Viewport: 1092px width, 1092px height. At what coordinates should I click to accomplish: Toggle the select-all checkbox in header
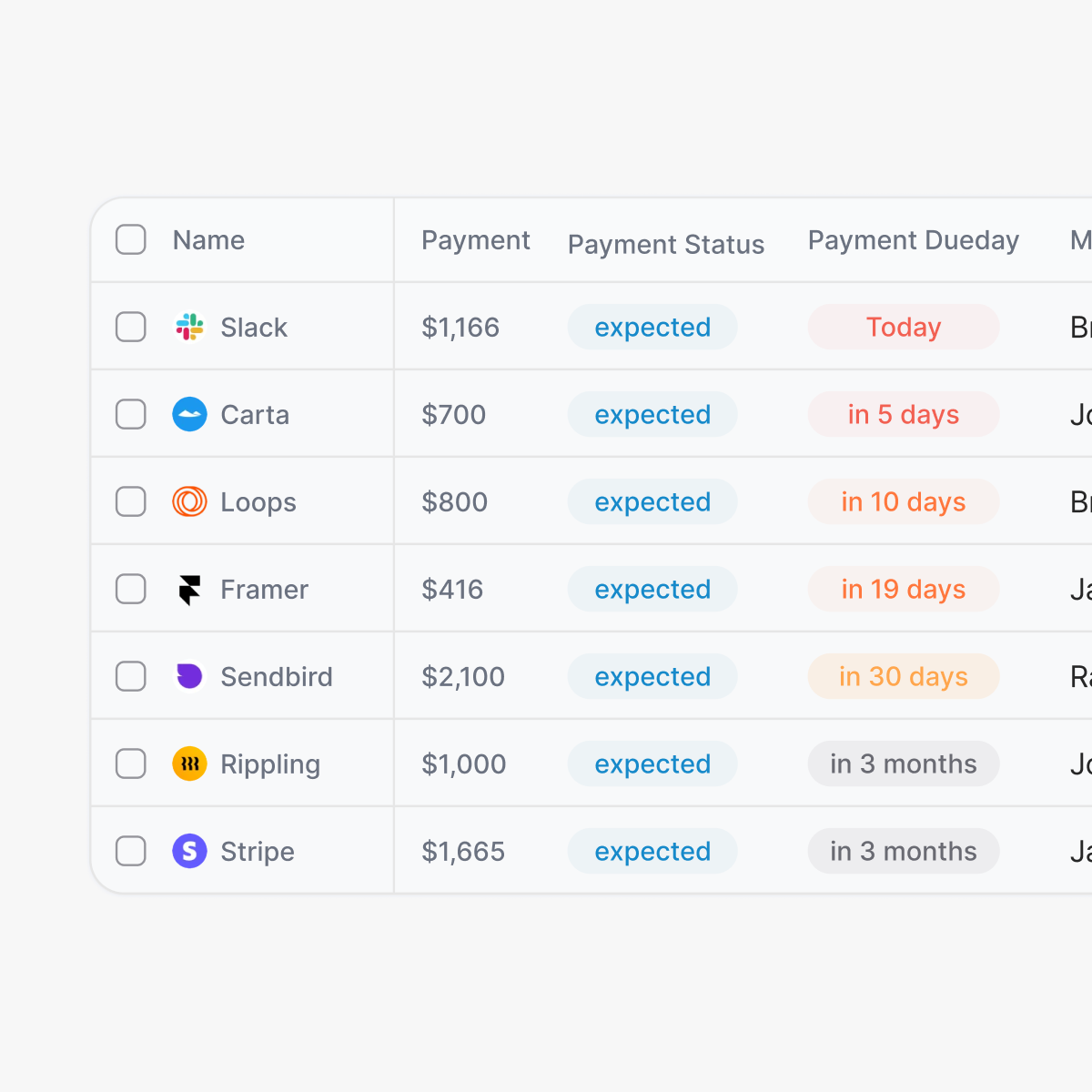(131, 239)
